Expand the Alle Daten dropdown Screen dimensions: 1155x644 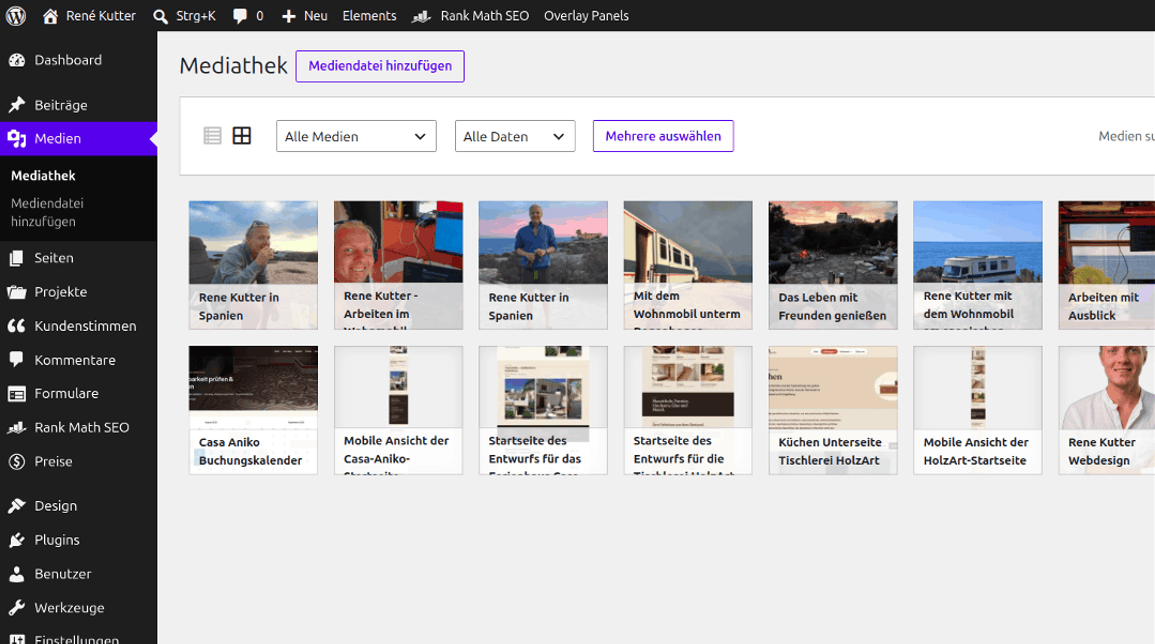515,136
